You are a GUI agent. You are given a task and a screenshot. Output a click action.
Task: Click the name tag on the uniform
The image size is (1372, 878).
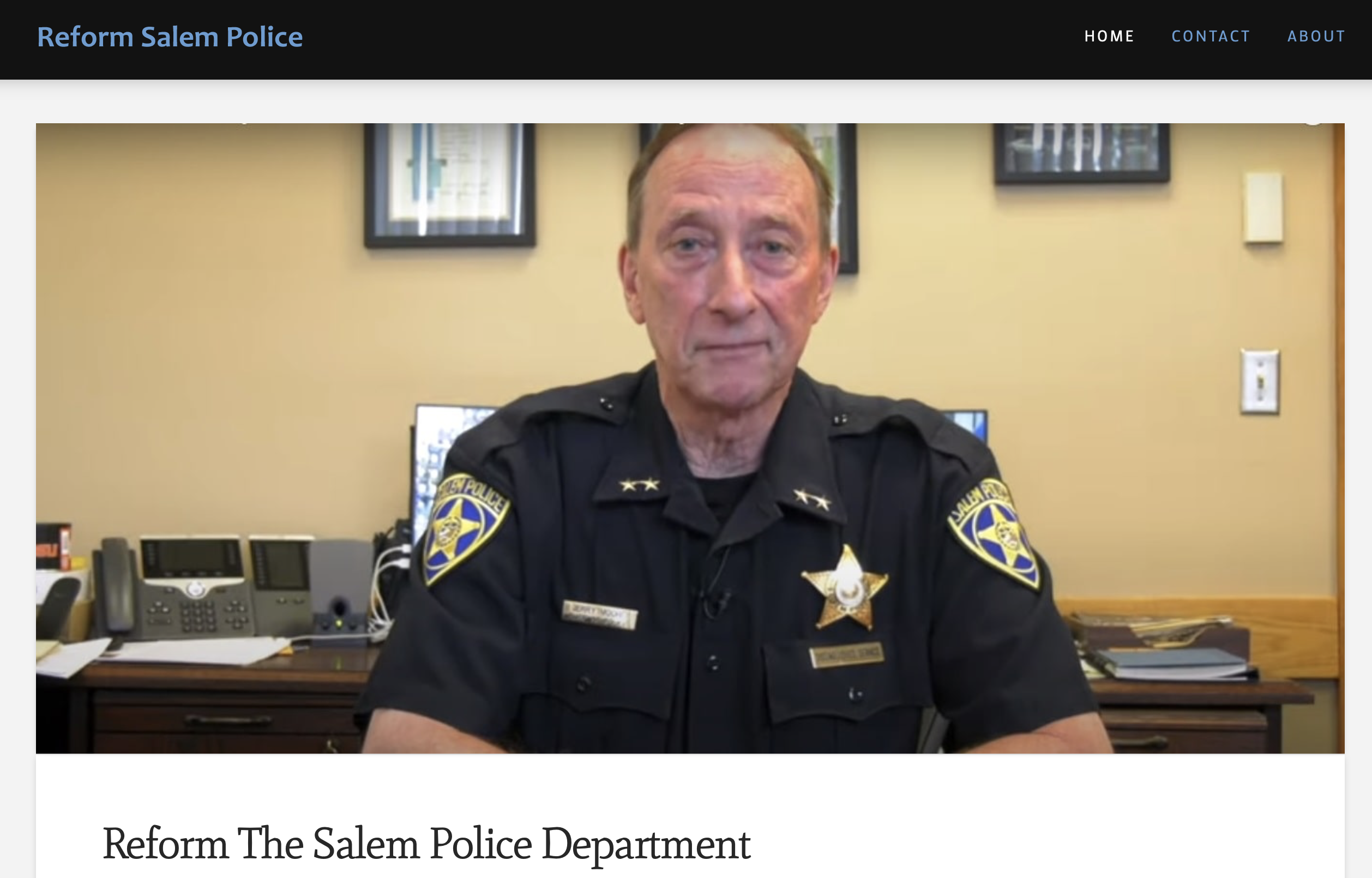599,615
